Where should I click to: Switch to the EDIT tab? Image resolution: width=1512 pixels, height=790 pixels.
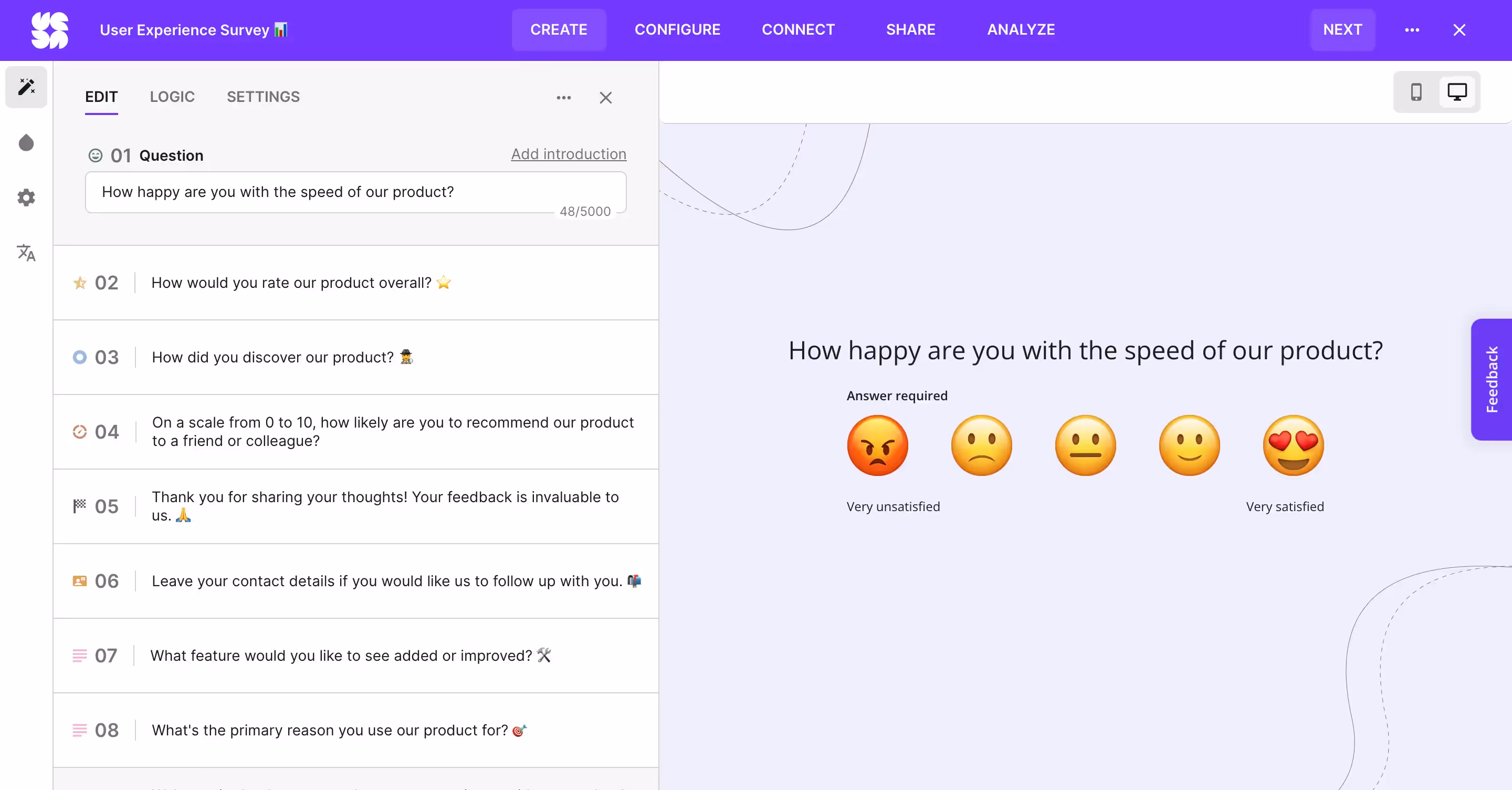tap(101, 97)
